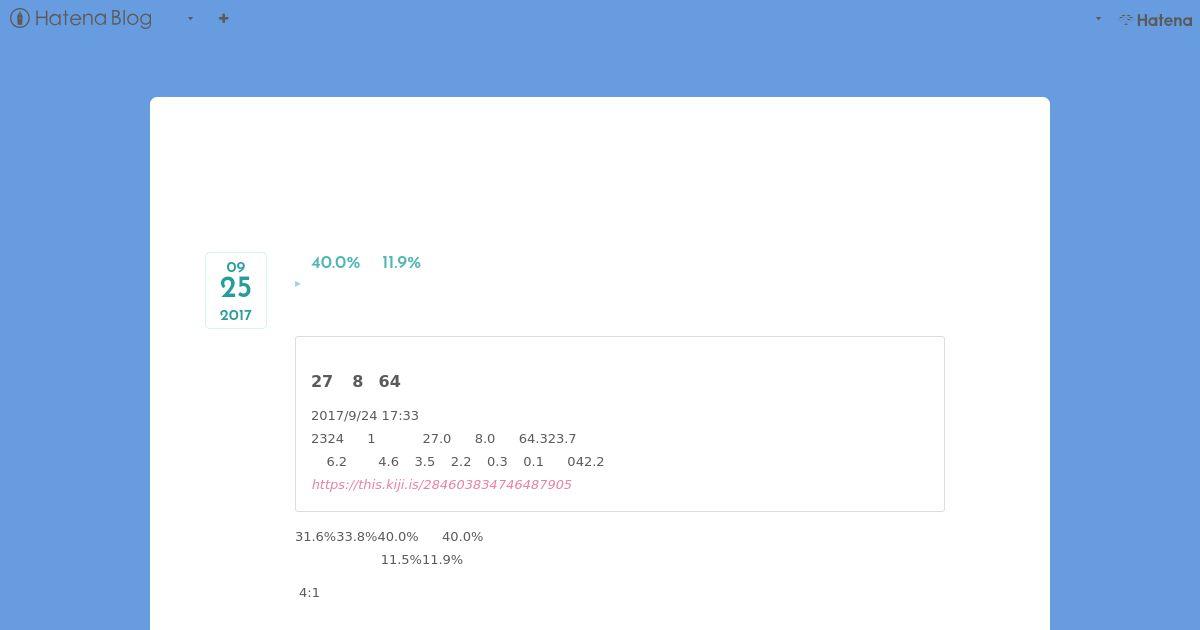1200x630 pixels.
Task: Click the plus icon in the header
Action: (223, 18)
